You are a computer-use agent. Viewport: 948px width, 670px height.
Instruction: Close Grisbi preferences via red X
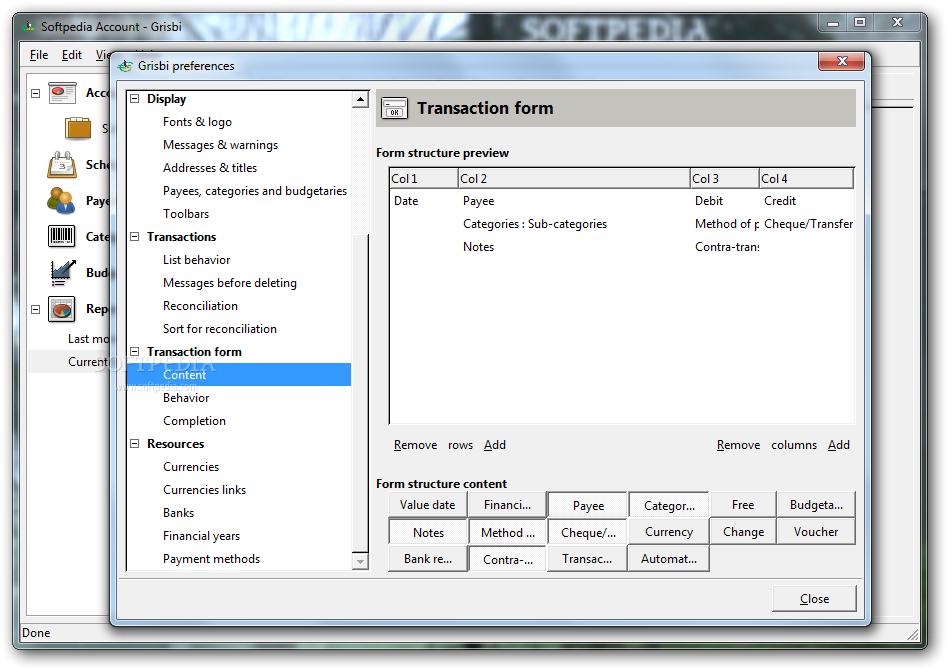pyautogui.click(x=842, y=61)
